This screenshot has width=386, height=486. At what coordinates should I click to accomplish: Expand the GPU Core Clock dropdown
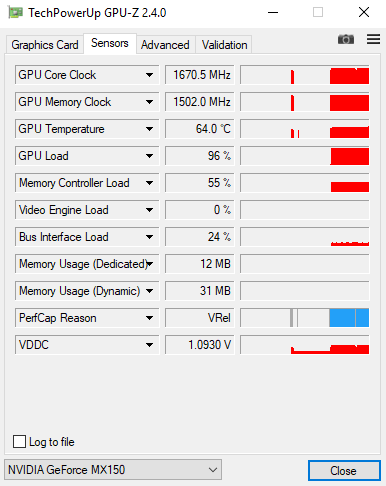point(149,75)
